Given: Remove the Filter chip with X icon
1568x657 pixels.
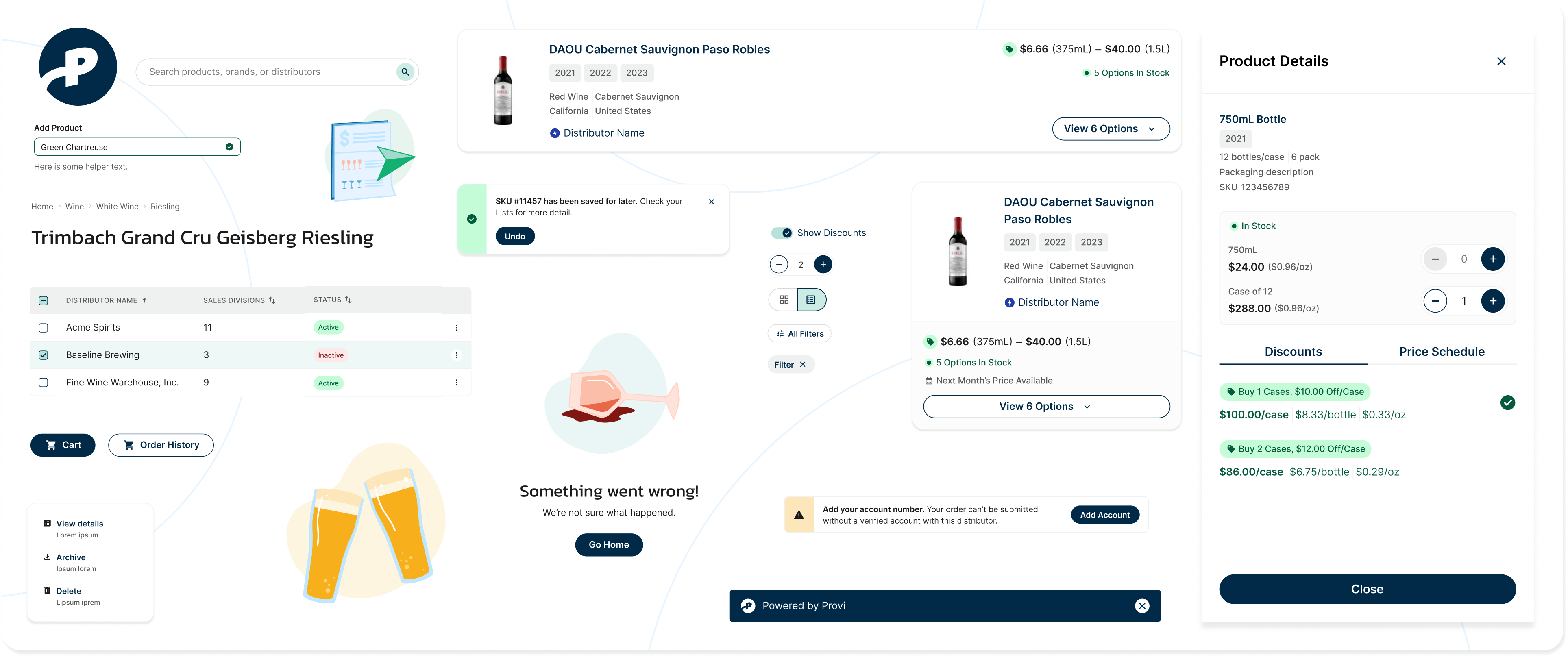Looking at the screenshot, I should (x=803, y=364).
